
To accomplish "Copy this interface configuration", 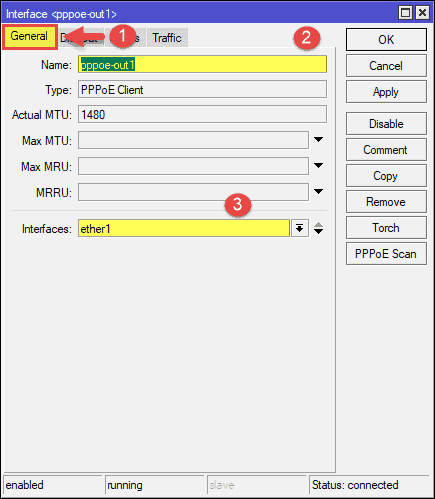I will tap(386, 176).
